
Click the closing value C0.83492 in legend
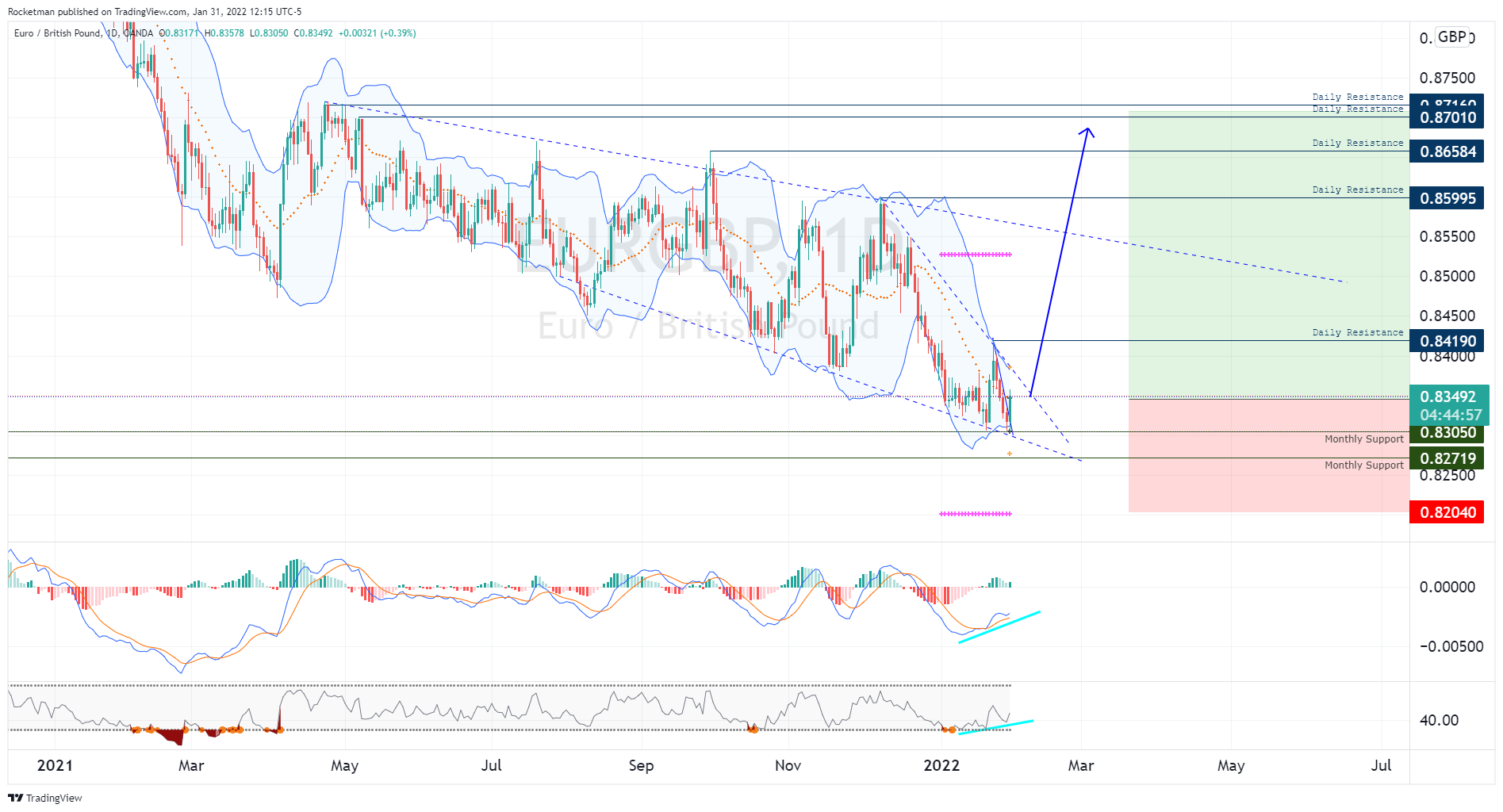[x=313, y=33]
